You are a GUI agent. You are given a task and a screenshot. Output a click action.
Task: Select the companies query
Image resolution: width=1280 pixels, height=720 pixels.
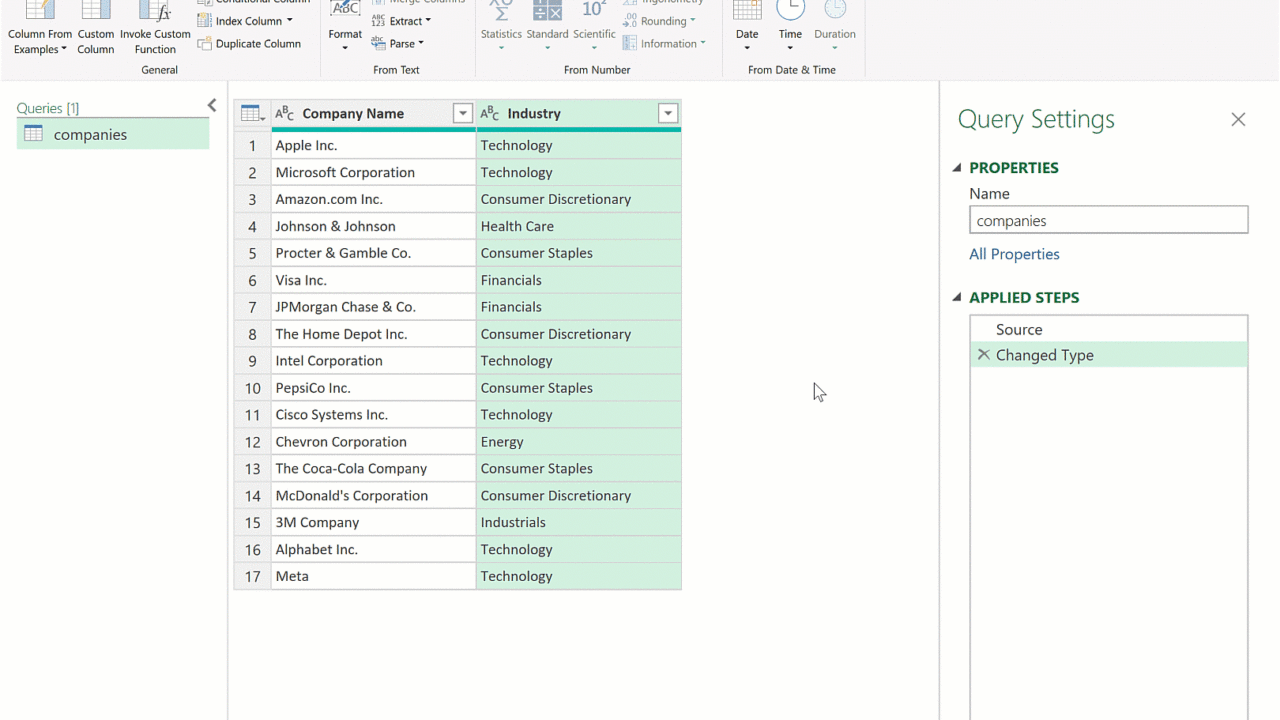coord(90,135)
